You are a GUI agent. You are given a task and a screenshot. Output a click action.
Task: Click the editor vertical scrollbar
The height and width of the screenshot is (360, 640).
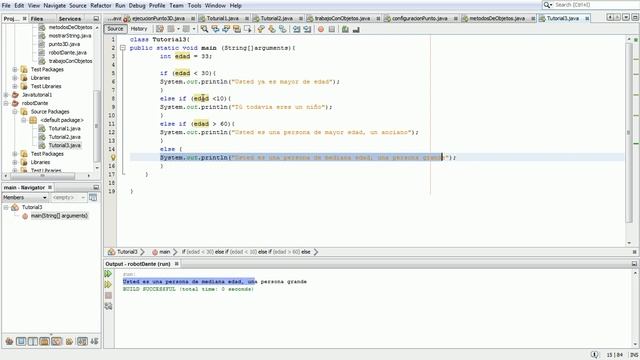[629, 132]
